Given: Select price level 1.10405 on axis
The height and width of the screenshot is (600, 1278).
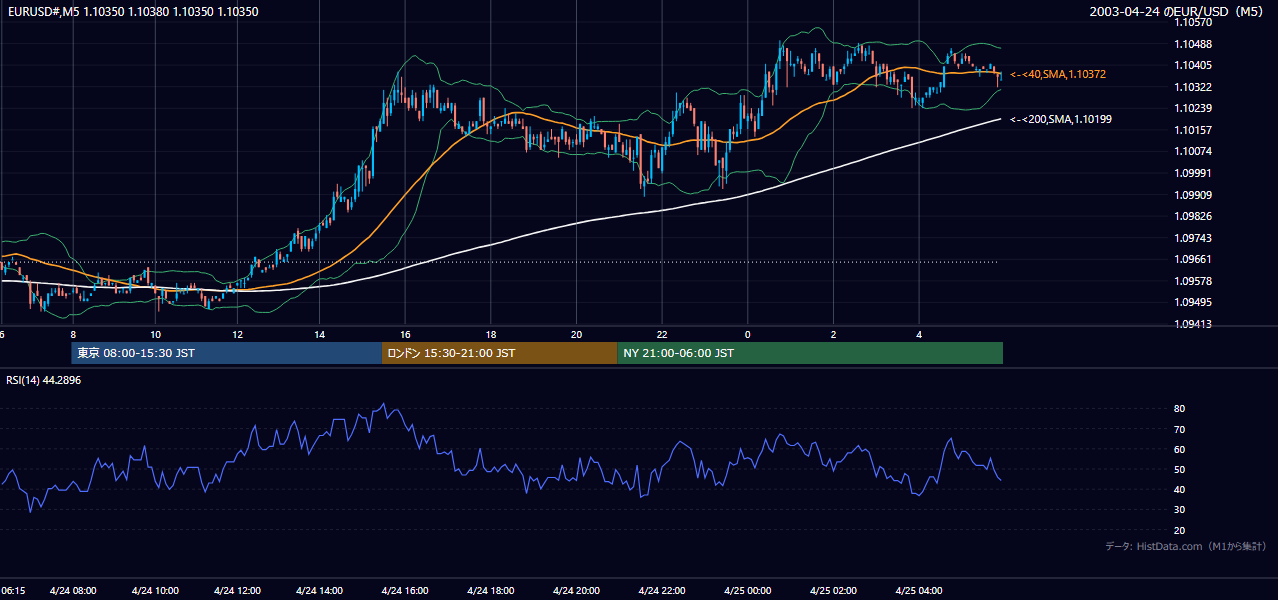Looking at the screenshot, I should coord(1193,65).
